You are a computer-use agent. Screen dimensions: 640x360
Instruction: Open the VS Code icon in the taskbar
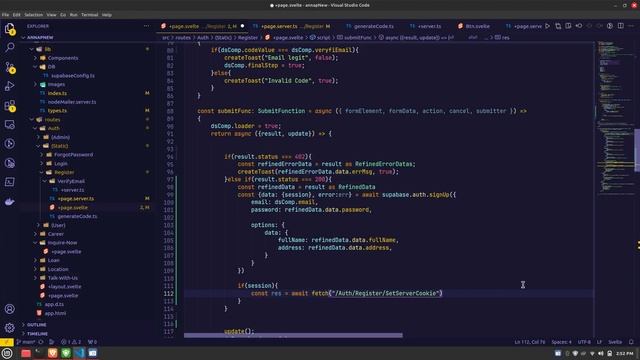coord(79,353)
